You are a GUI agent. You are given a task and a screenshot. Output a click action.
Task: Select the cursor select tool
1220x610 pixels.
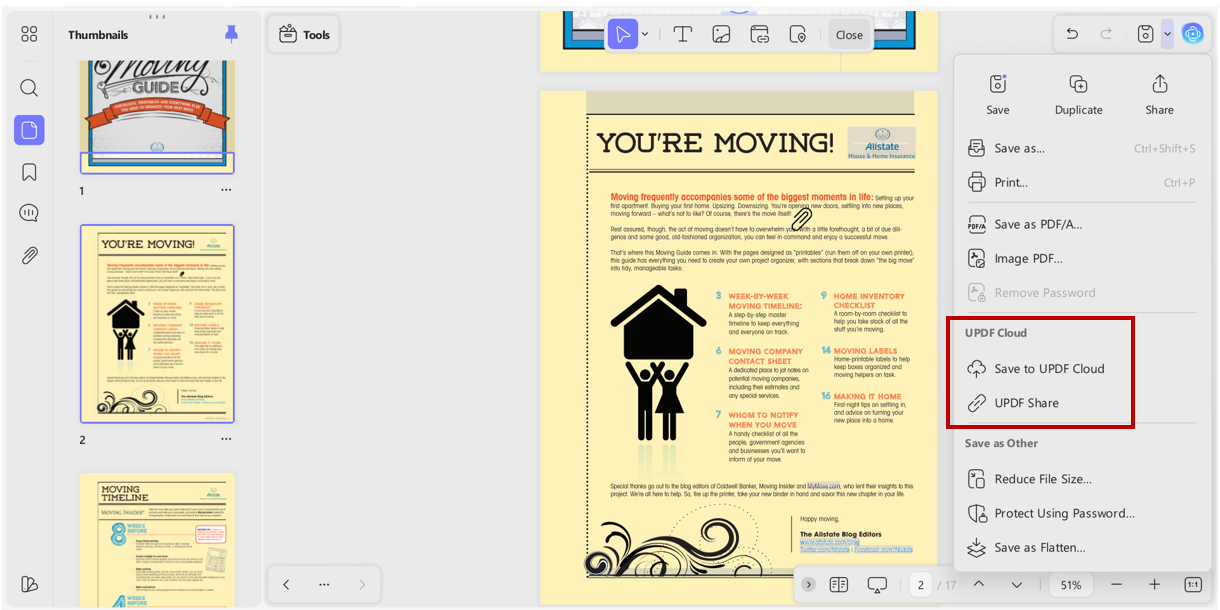click(x=623, y=34)
